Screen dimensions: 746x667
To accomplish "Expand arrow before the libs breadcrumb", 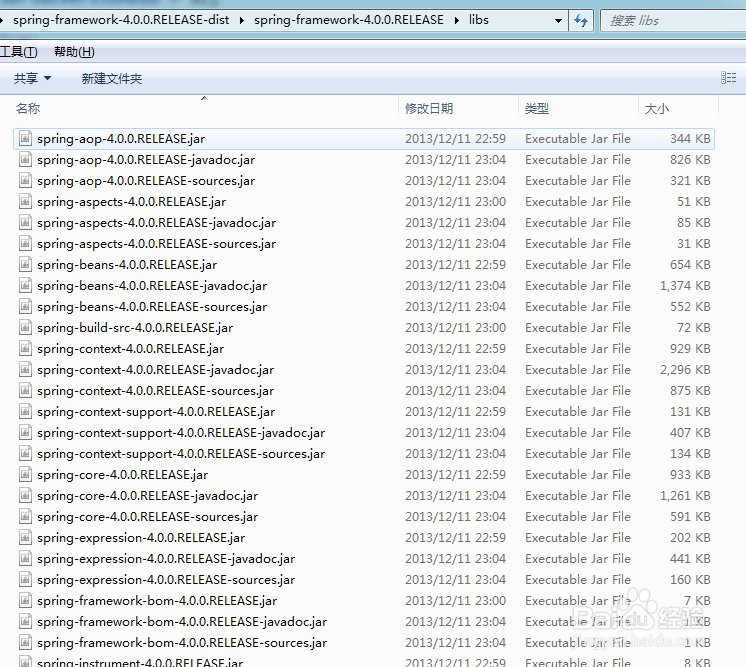I will (x=457, y=20).
